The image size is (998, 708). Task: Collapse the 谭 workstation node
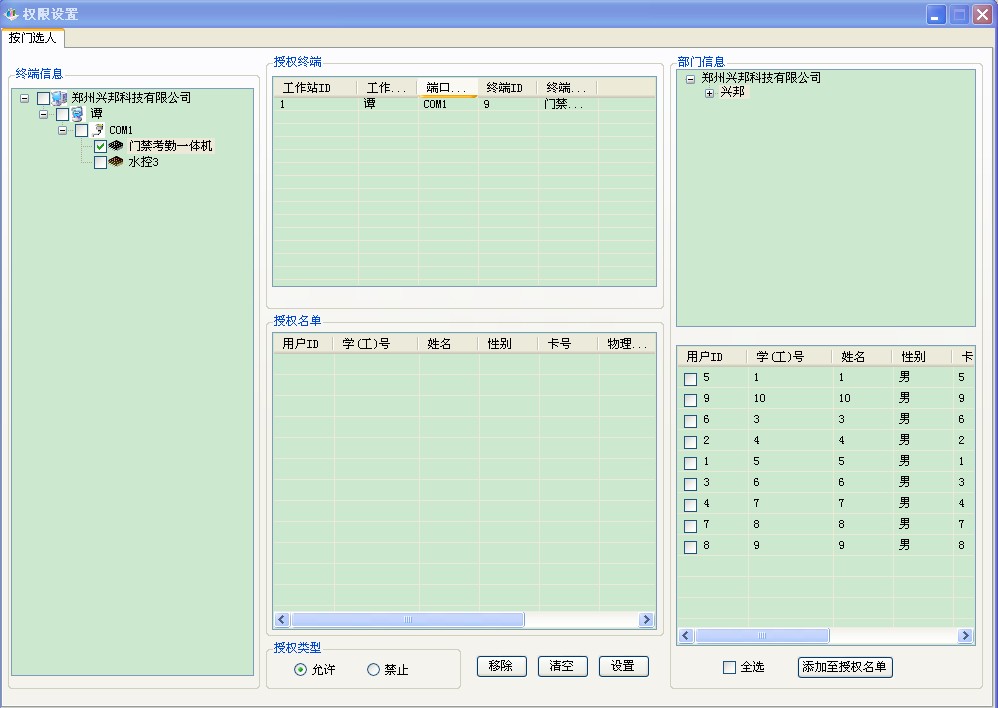tap(43, 115)
